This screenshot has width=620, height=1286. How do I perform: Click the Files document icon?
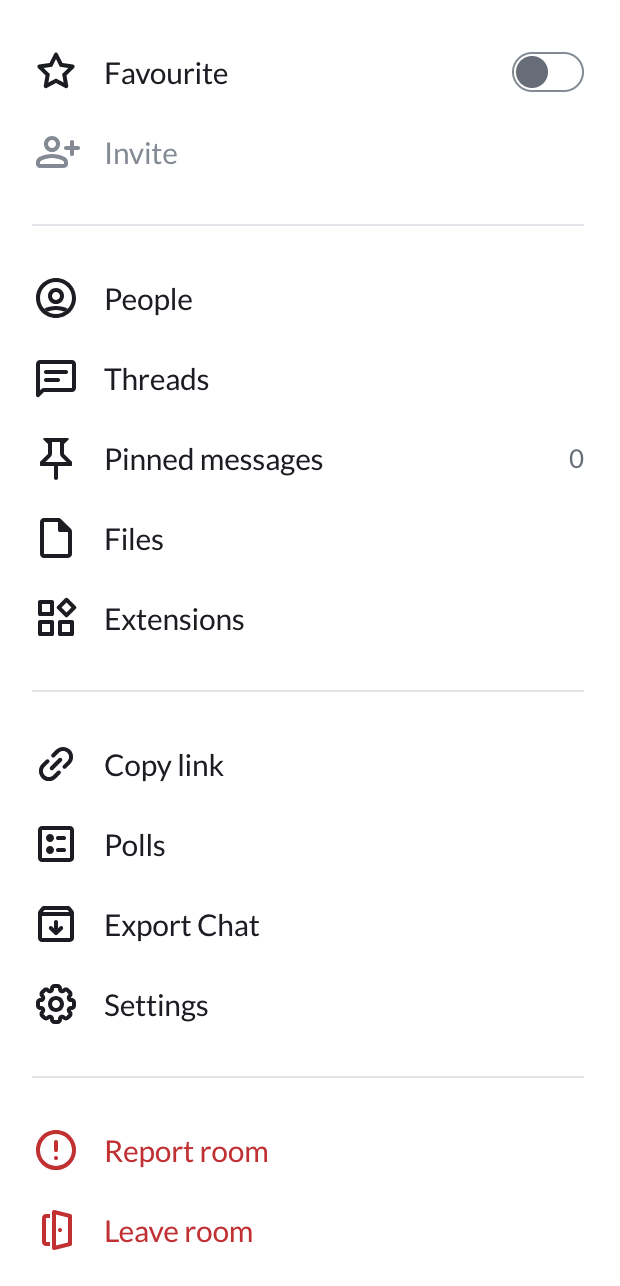pos(56,539)
